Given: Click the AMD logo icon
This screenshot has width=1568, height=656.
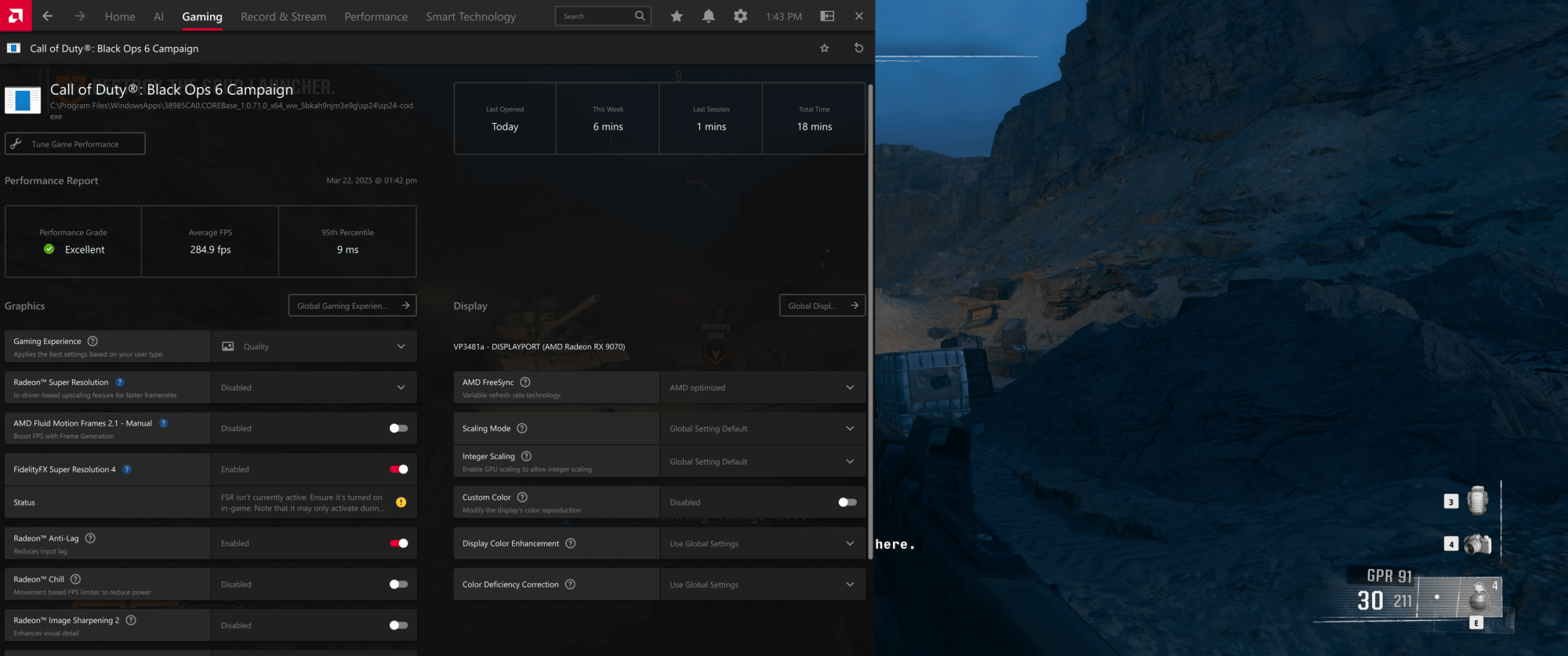Looking at the screenshot, I should (16, 16).
